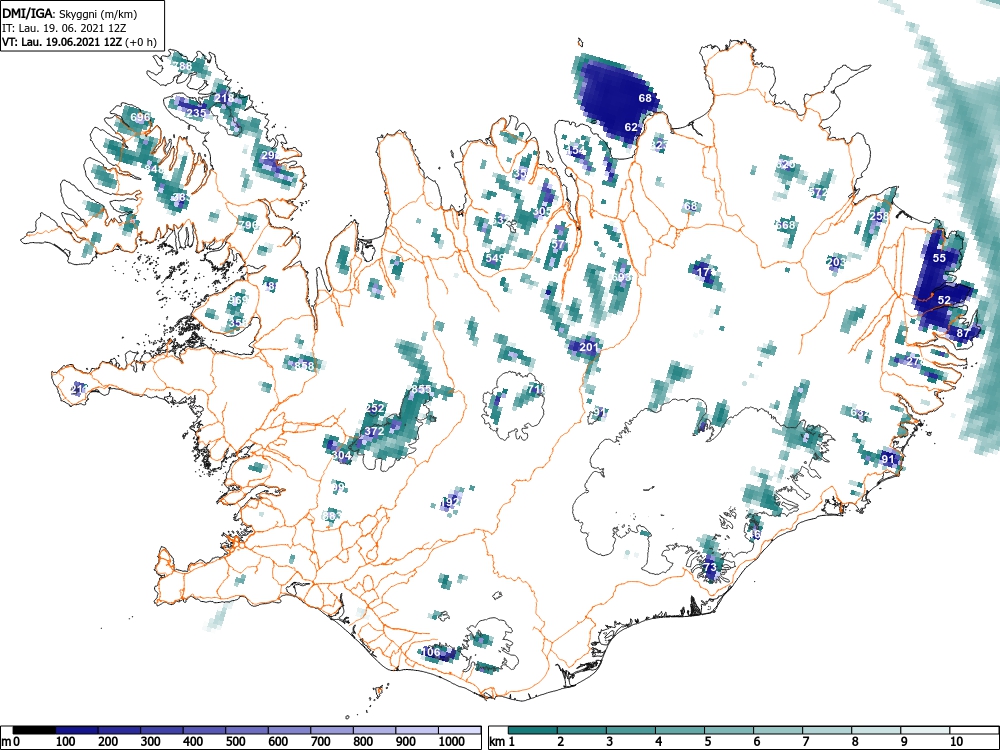Click the value '73' near the south glacier

pos(709,567)
